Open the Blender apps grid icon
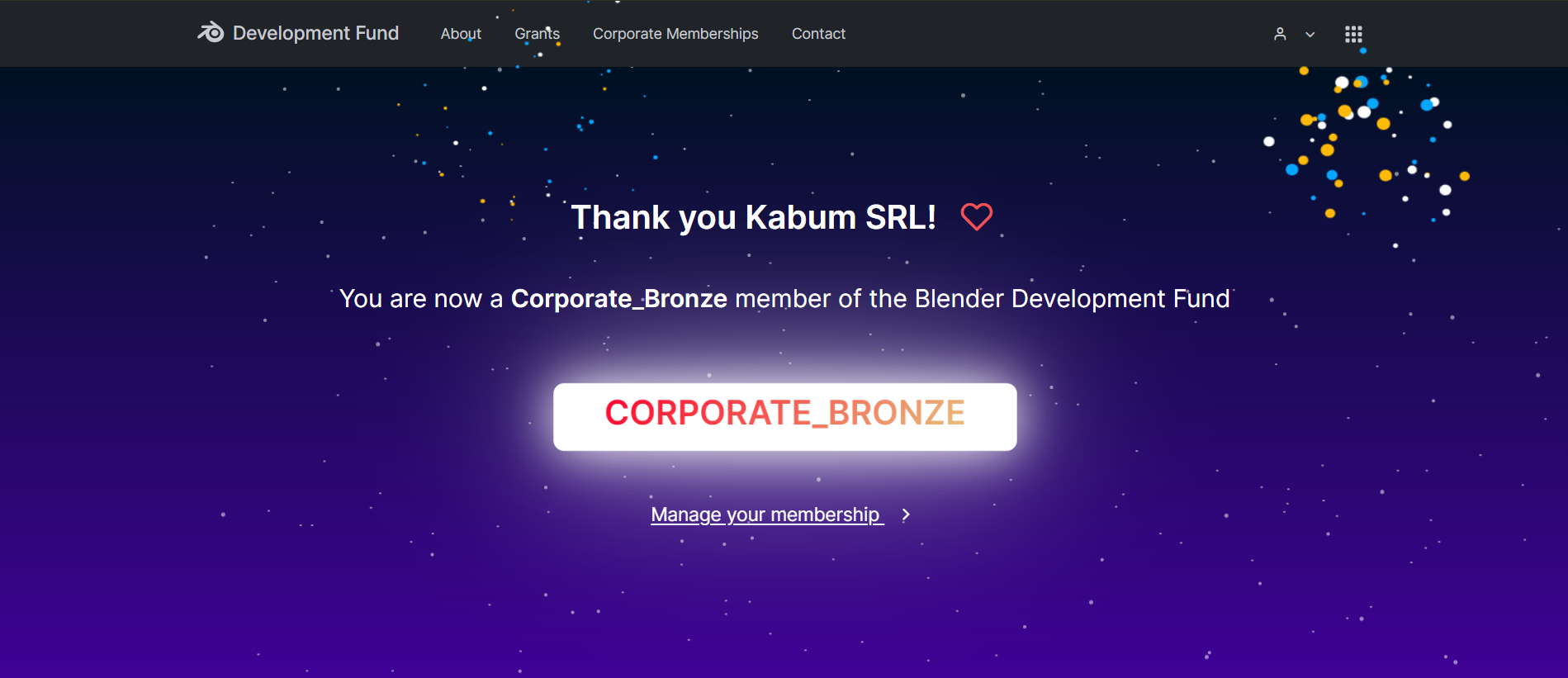 1353,34
